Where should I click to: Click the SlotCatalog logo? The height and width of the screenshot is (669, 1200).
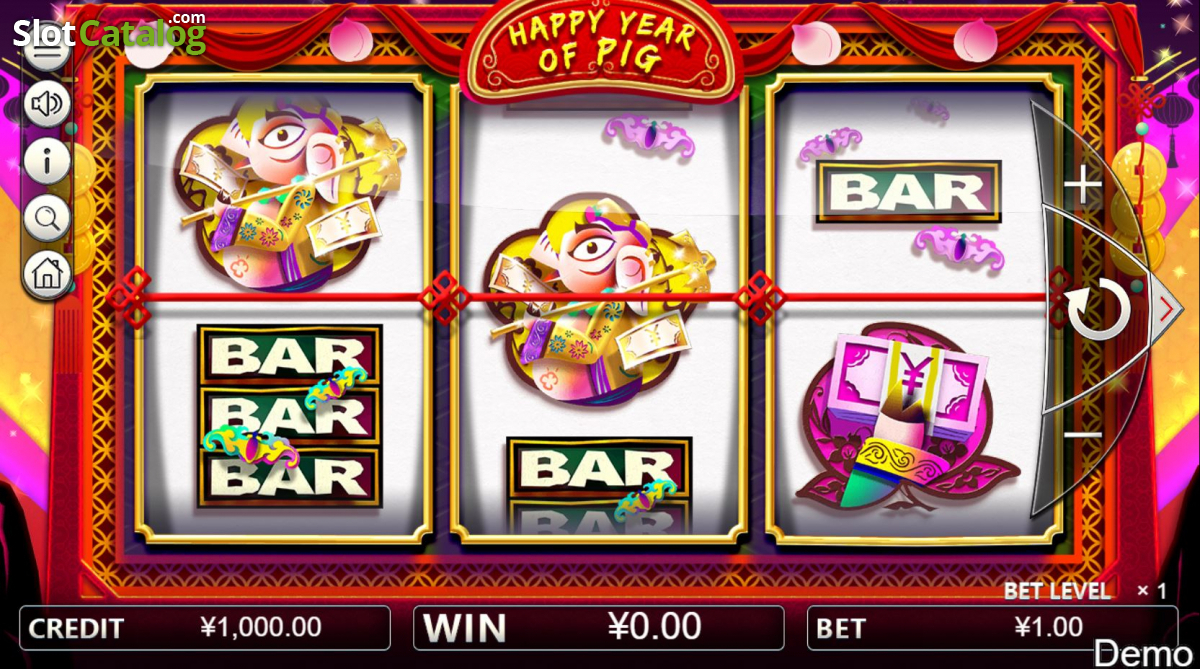pos(109,31)
